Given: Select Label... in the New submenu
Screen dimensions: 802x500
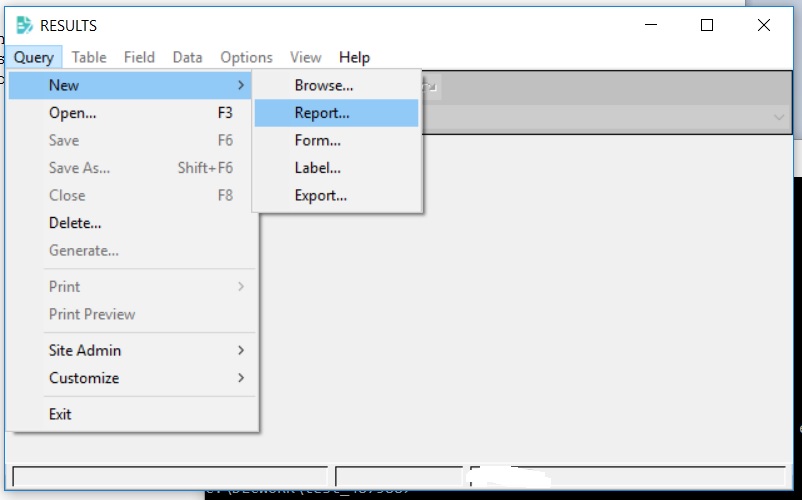Looking at the screenshot, I should tap(337, 168).
